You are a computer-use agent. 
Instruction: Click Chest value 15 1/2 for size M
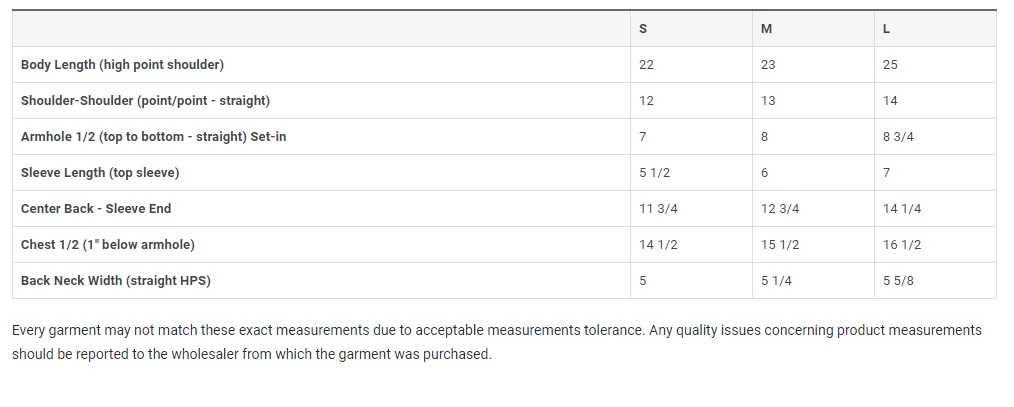(x=780, y=244)
